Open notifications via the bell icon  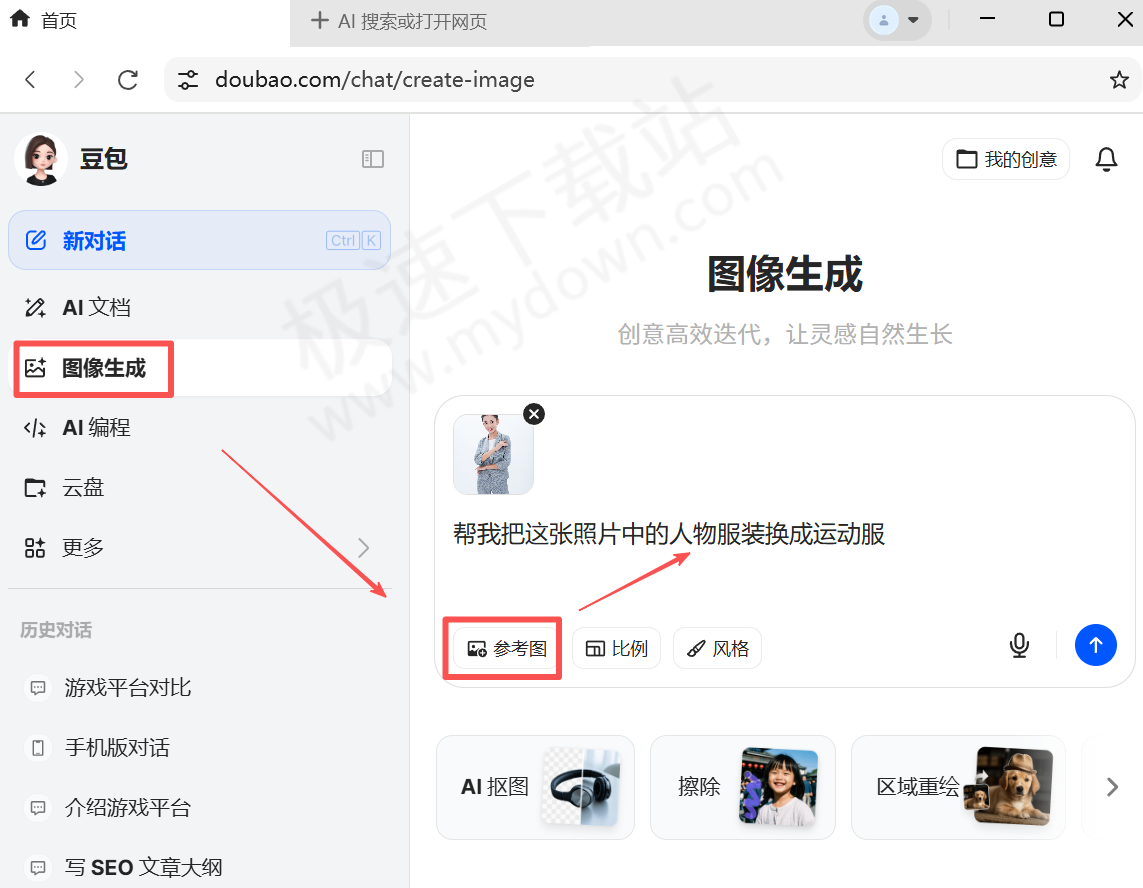(1106, 158)
